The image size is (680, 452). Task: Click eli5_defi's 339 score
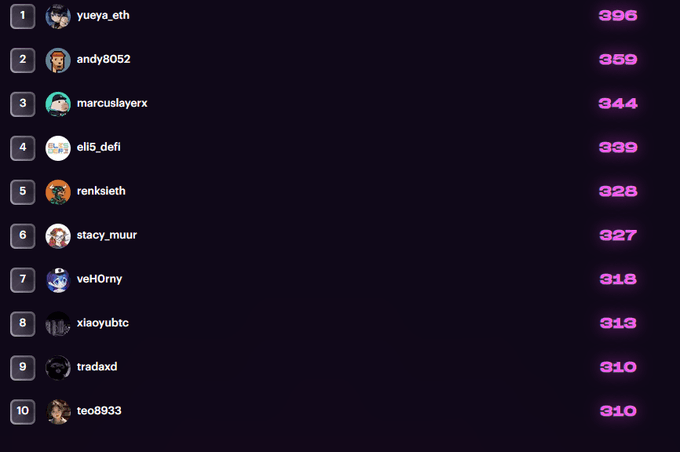pos(618,148)
